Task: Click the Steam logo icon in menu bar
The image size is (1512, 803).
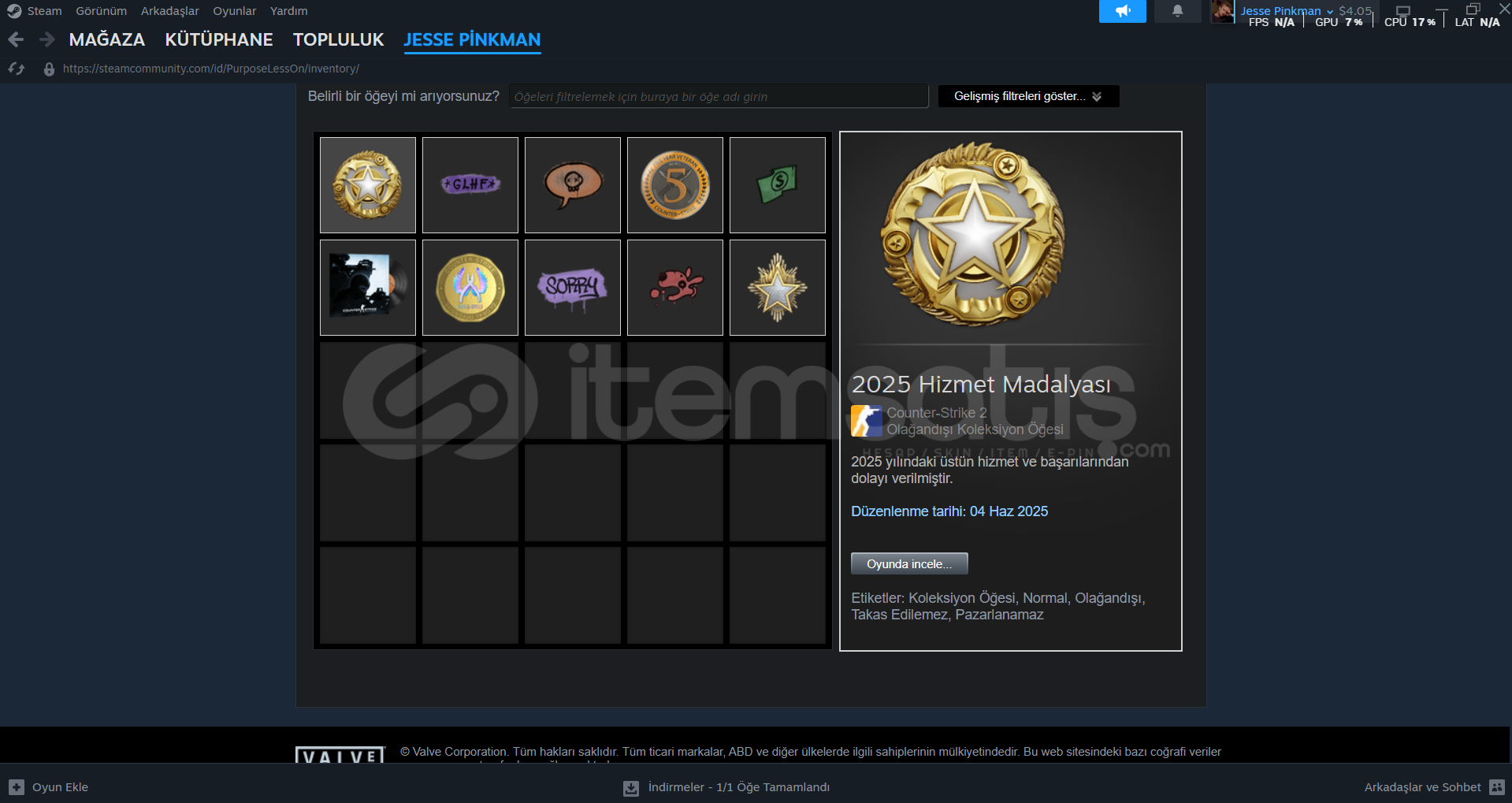Action: (14, 11)
